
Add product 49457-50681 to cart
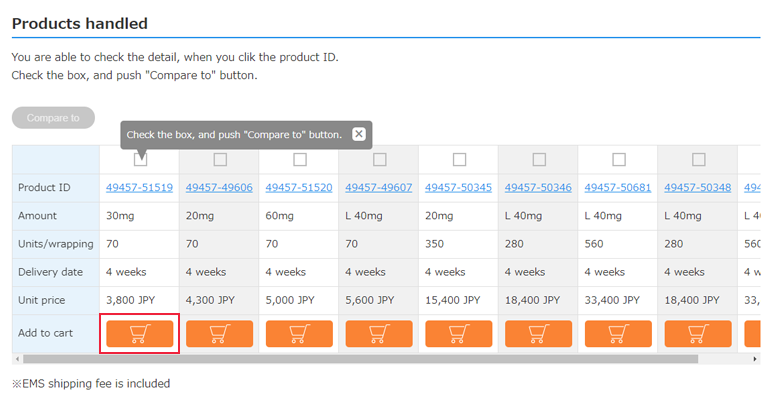[618, 334]
